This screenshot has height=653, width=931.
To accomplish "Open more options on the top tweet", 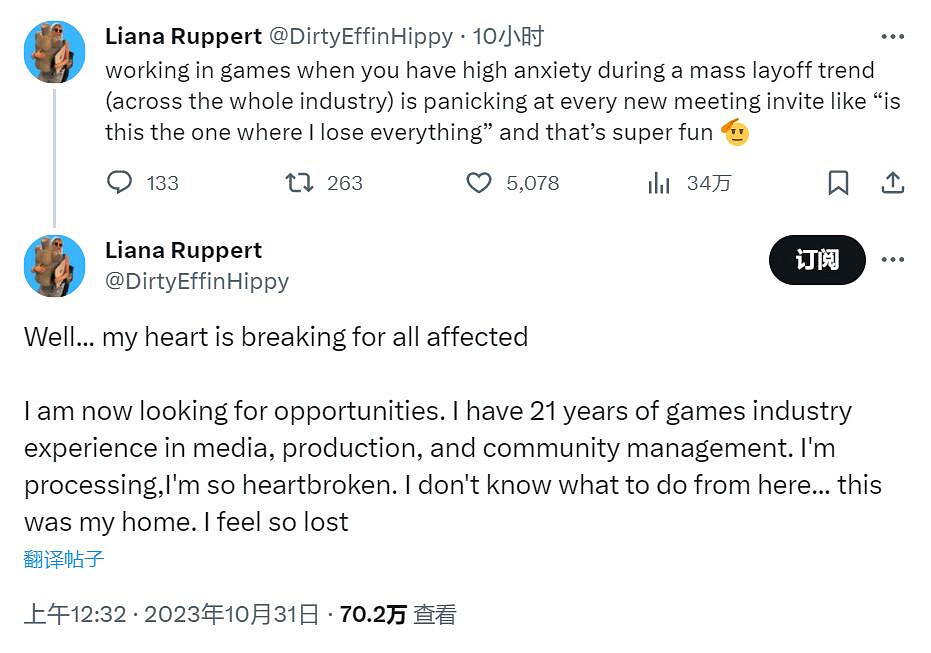I will point(893,37).
